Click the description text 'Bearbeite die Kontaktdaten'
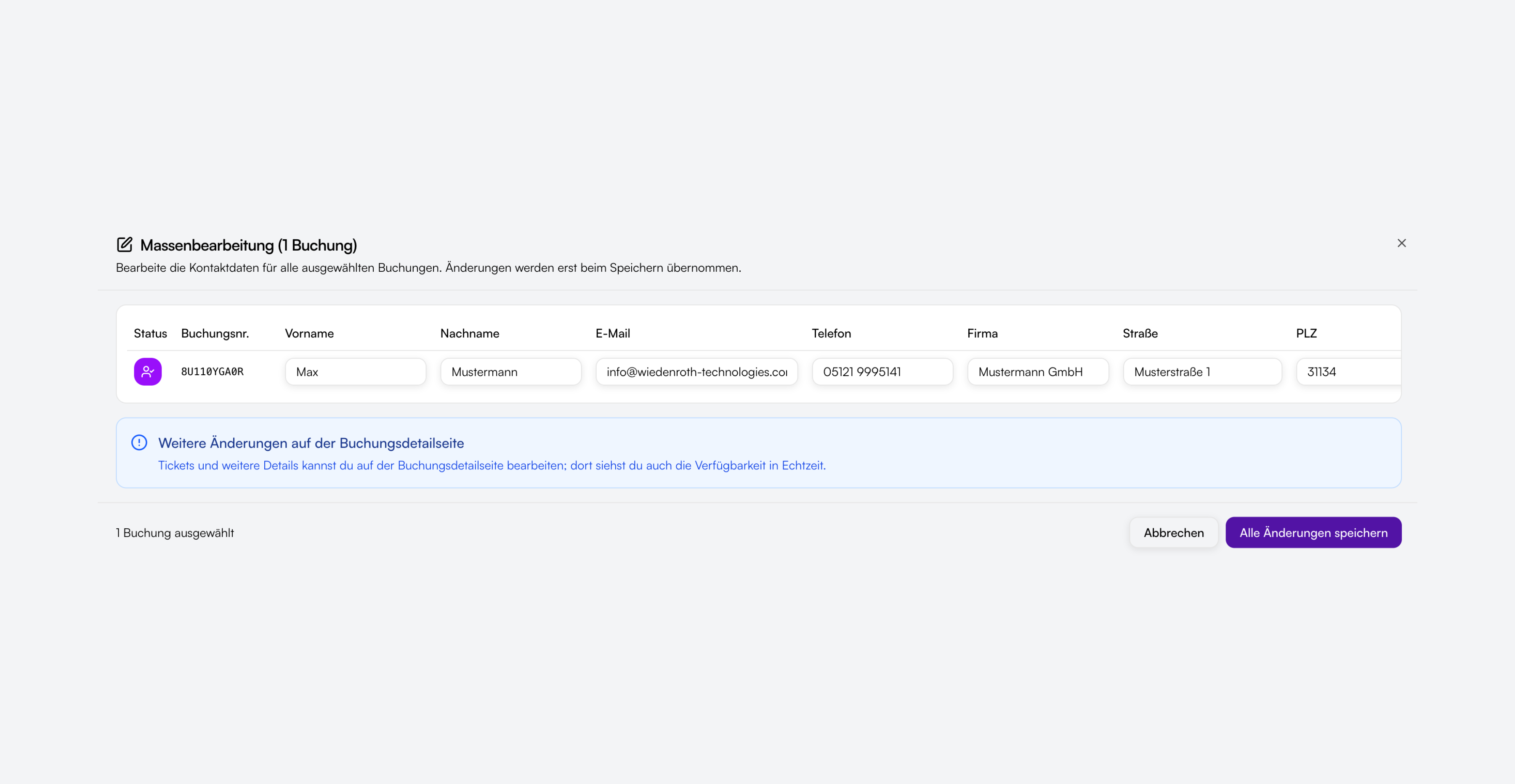 click(x=429, y=268)
